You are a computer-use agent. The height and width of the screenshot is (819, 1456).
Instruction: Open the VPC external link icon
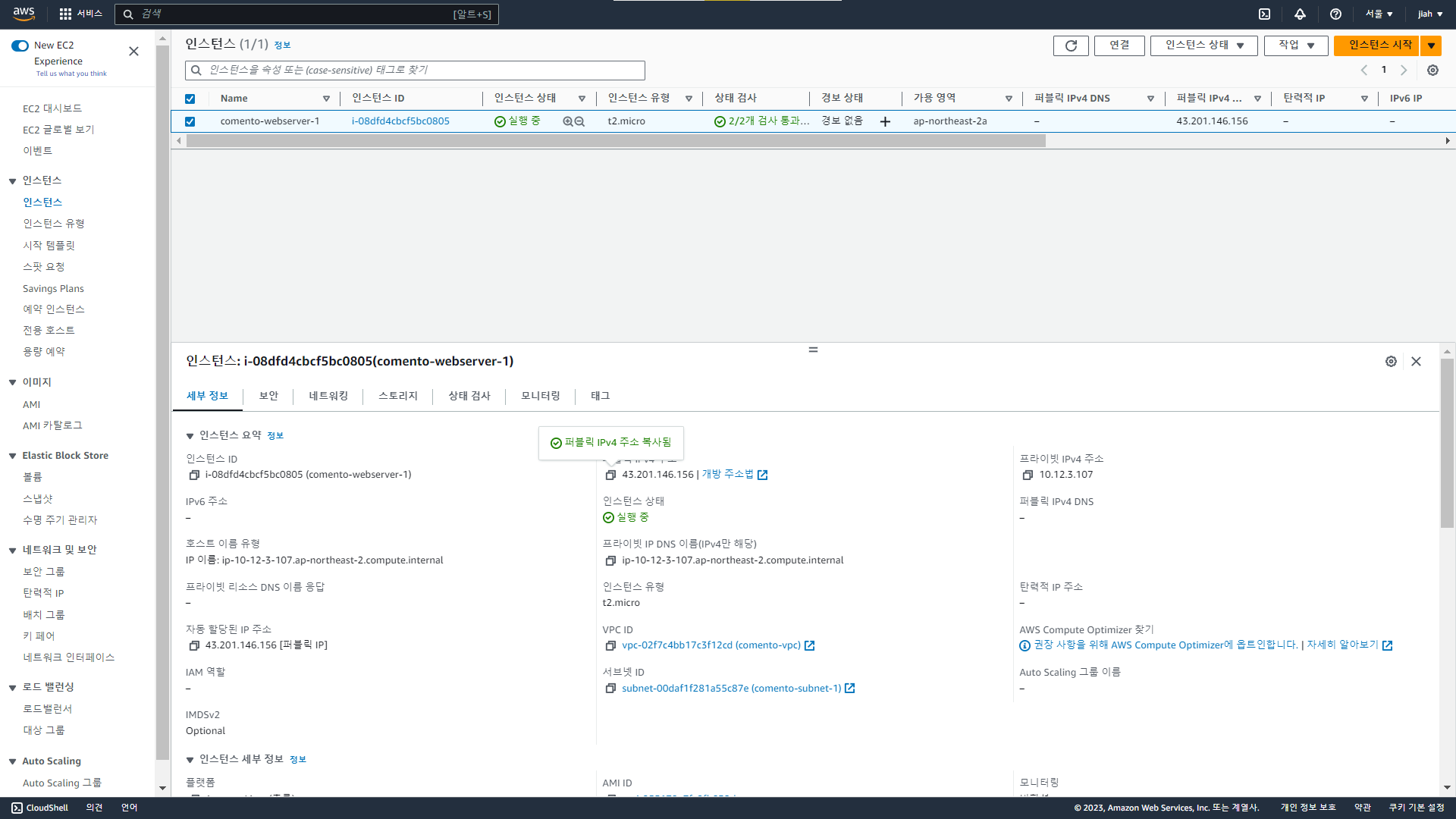click(809, 645)
